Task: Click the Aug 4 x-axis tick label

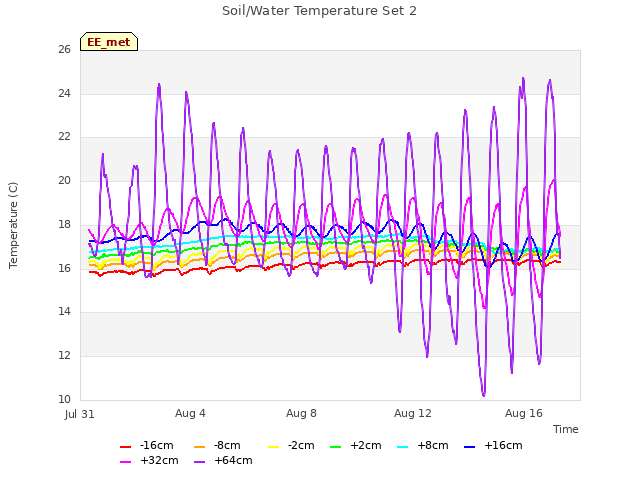Action: (x=190, y=413)
